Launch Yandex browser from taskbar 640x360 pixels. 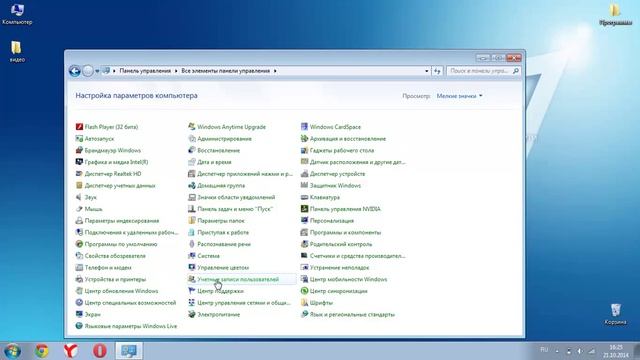coord(70,351)
